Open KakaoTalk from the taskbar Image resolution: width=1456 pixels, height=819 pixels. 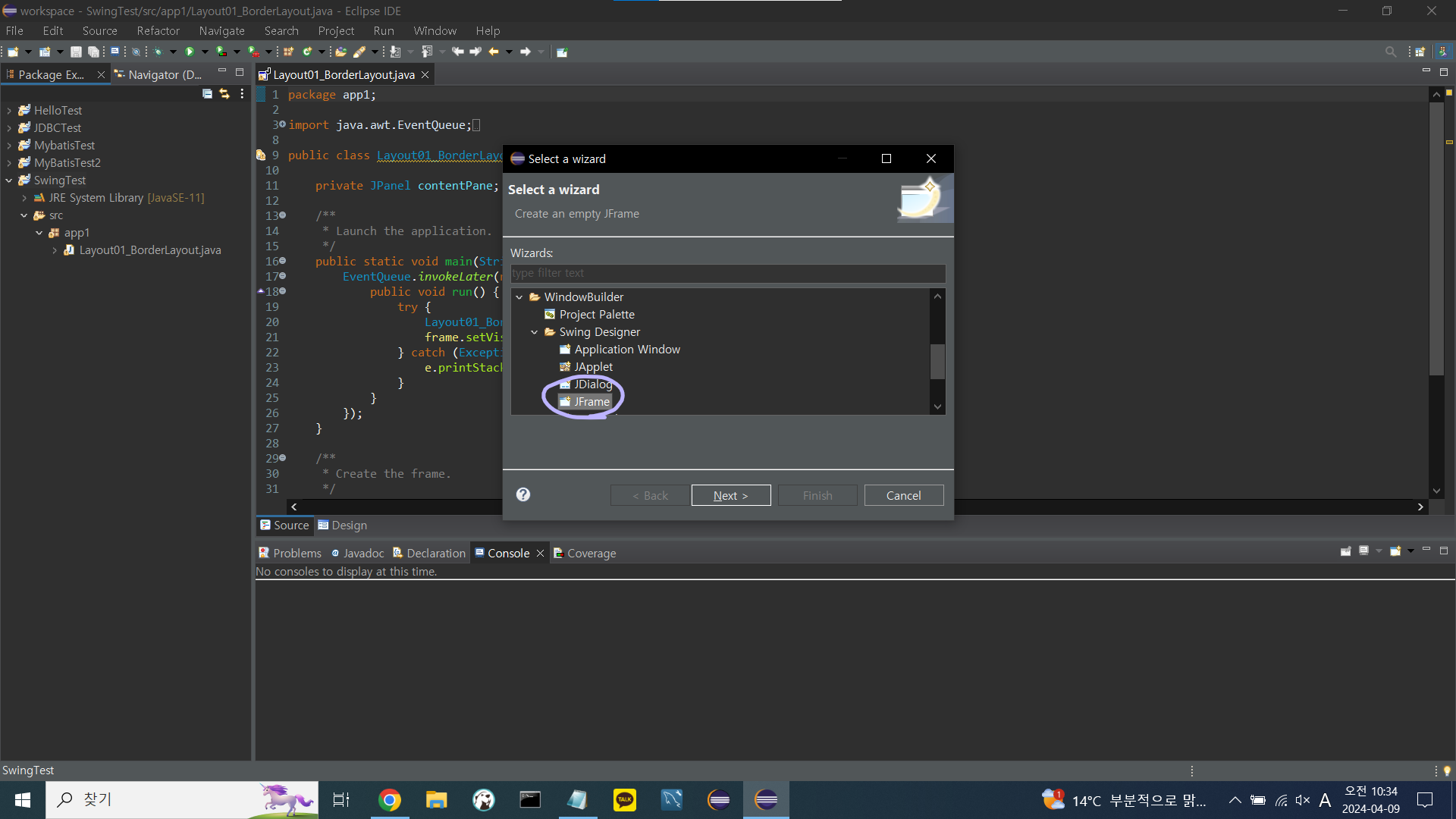click(x=625, y=800)
